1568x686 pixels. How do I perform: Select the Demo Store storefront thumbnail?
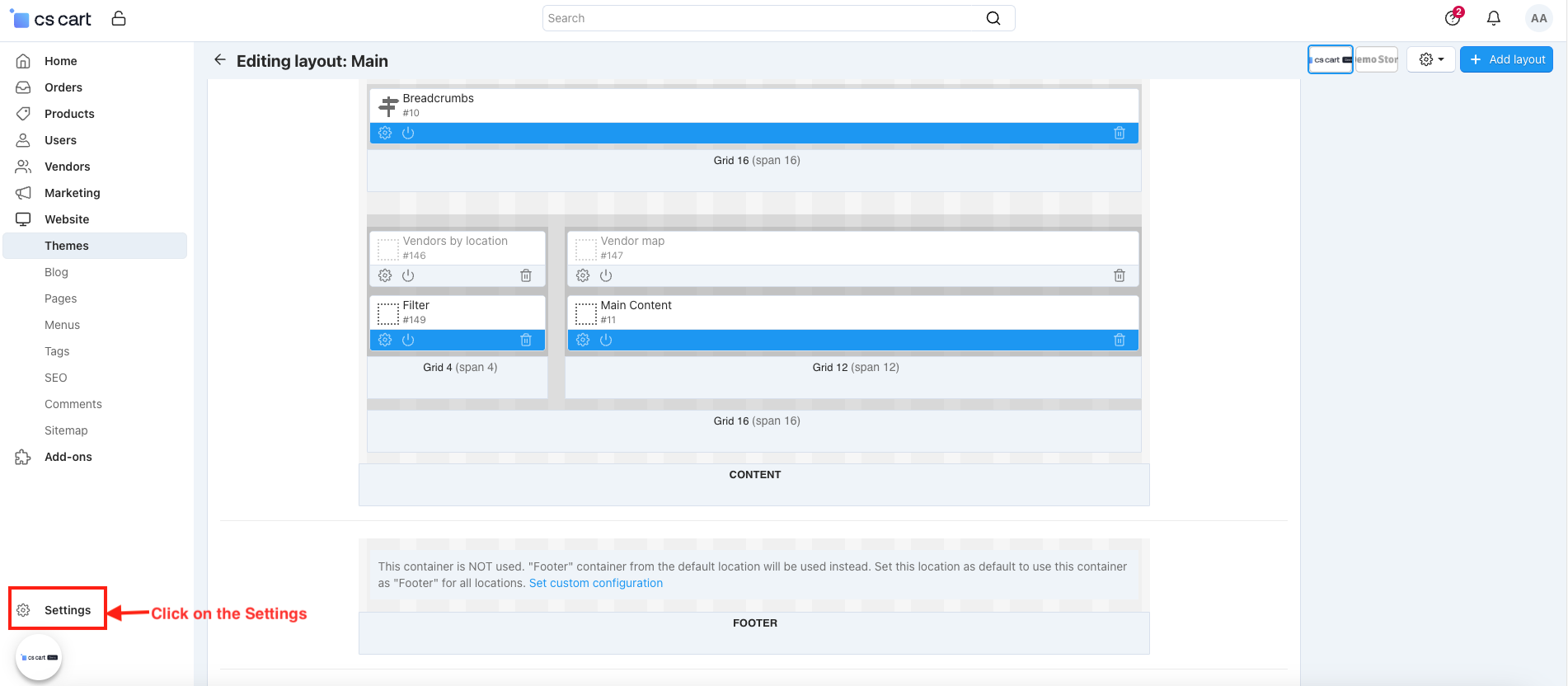pyautogui.click(x=1377, y=59)
